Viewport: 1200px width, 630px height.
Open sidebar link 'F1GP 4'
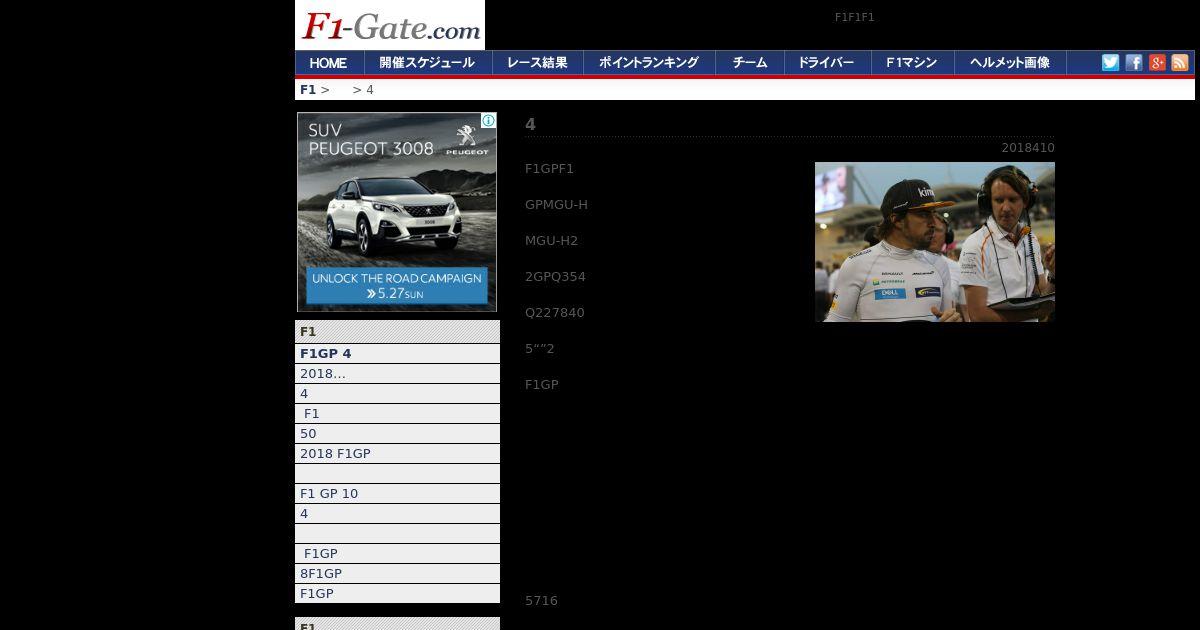tap(397, 354)
